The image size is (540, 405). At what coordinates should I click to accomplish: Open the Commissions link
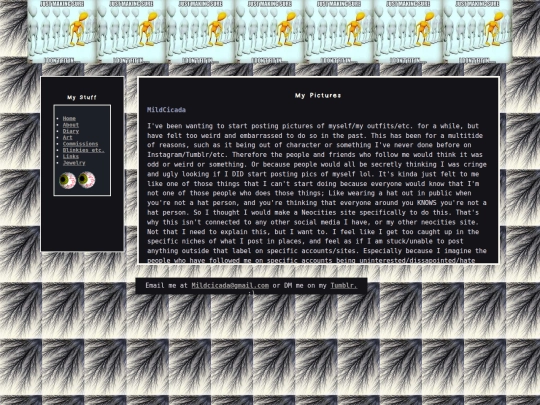(80, 144)
